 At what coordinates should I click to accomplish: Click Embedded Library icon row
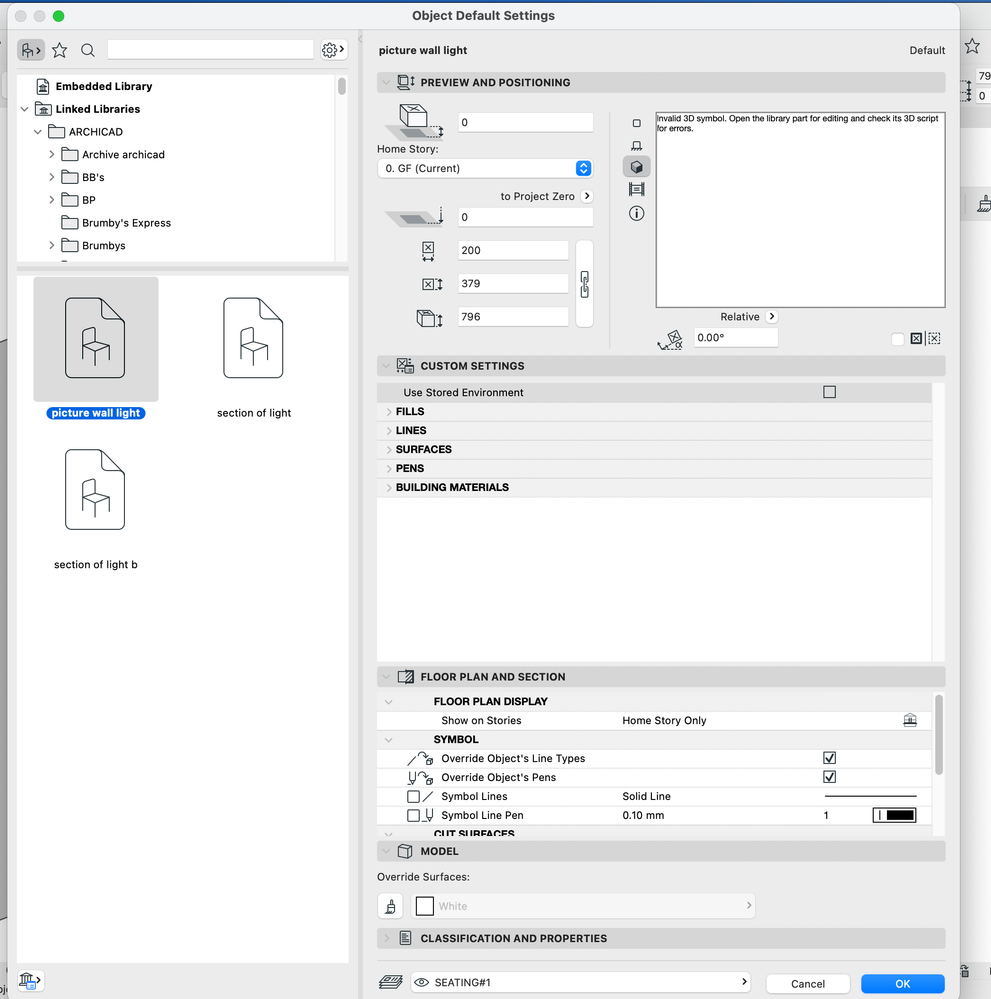(43, 87)
